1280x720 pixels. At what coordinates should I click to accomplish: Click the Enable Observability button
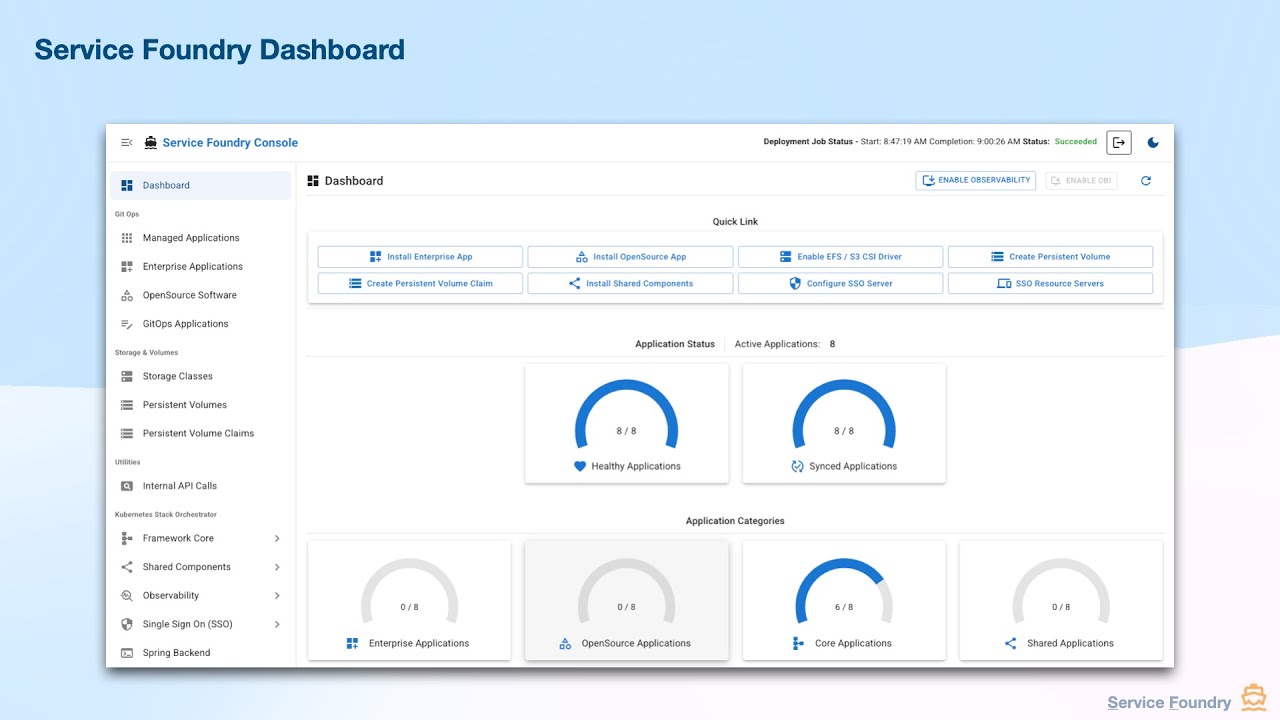(976, 181)
